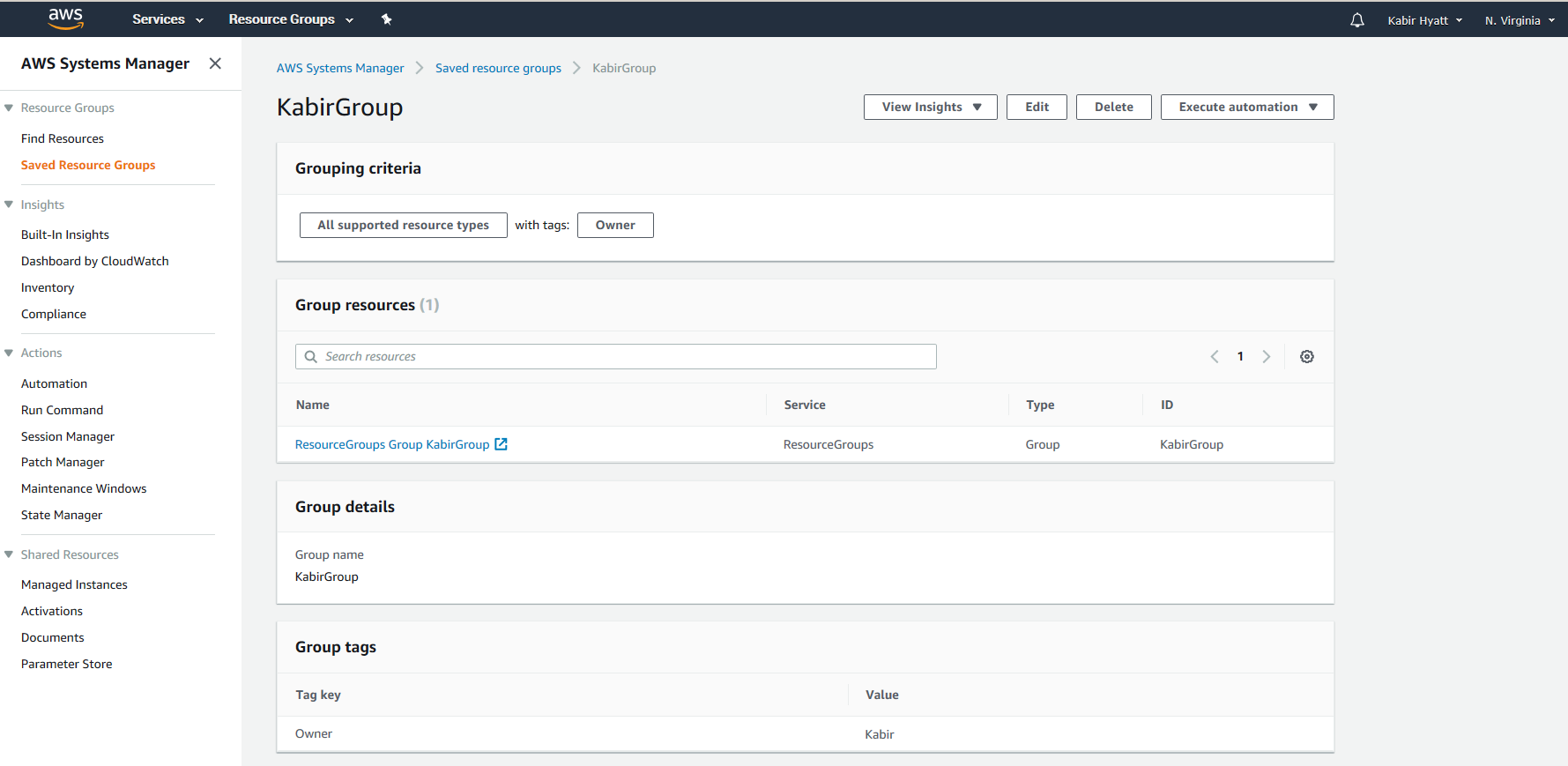Open Session Manager in sidebar
This screenshot has height=766, width=1568.
tap(68, 436)
